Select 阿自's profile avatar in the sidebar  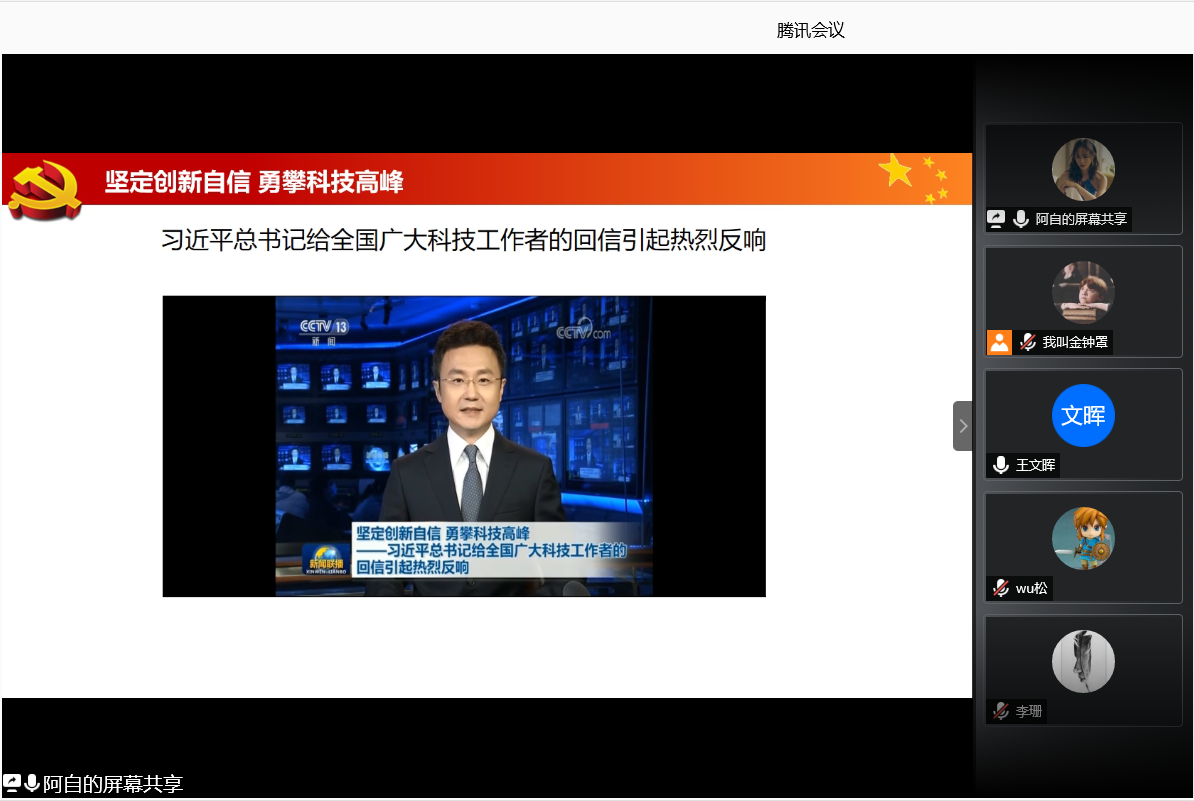pyautogui.click(x=1083, y=169)
